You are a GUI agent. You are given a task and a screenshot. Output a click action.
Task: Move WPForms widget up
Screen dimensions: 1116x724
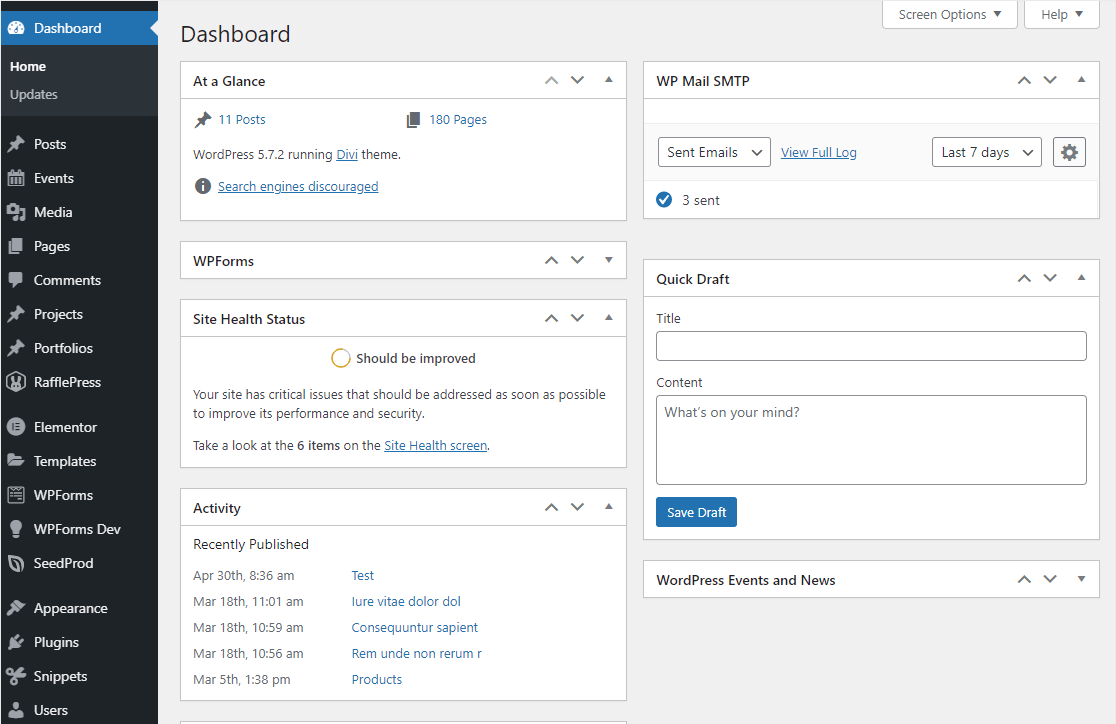552,260
